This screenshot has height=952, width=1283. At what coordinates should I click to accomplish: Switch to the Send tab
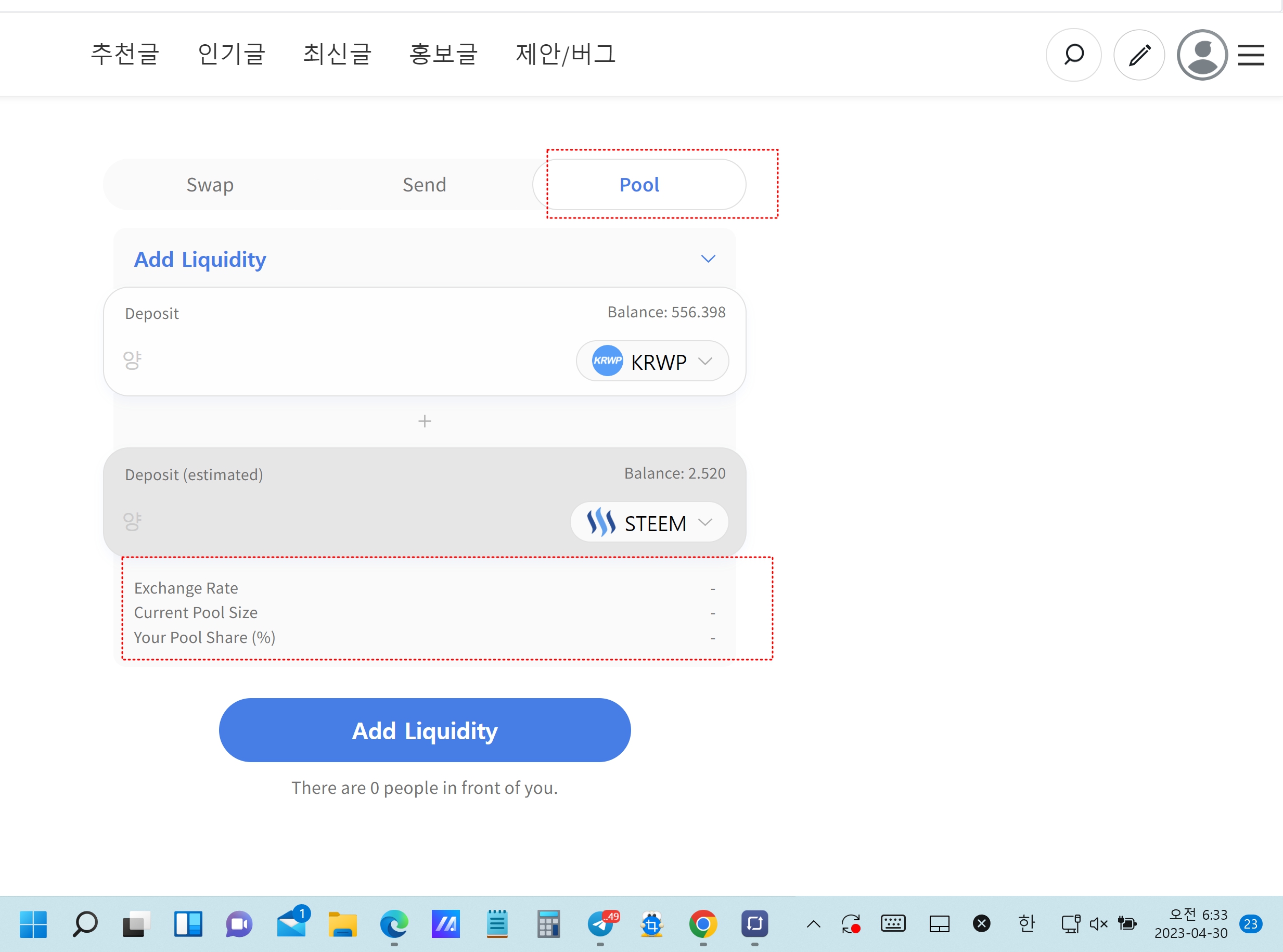tap(424, 184)
